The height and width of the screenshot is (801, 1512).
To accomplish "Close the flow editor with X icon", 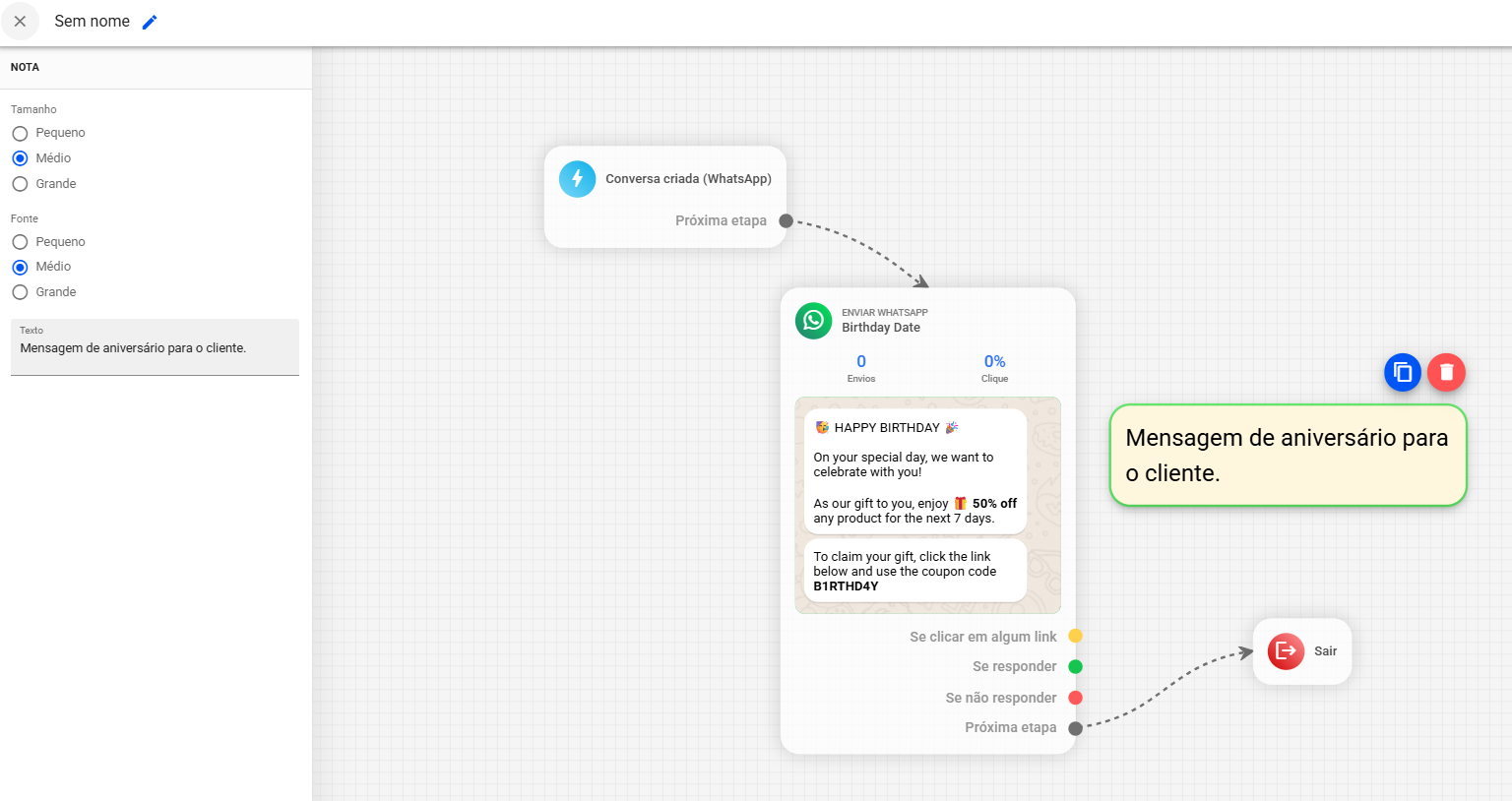I will click(20, 22).
